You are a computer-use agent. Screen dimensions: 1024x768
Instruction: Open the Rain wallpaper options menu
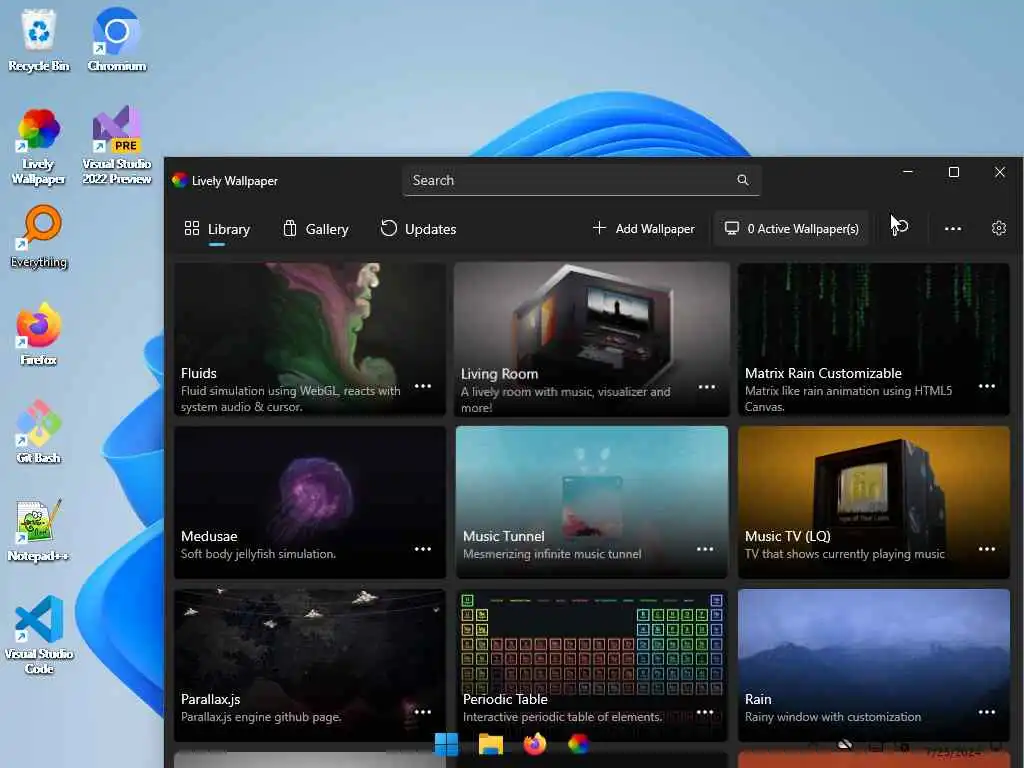click(987, 712)
